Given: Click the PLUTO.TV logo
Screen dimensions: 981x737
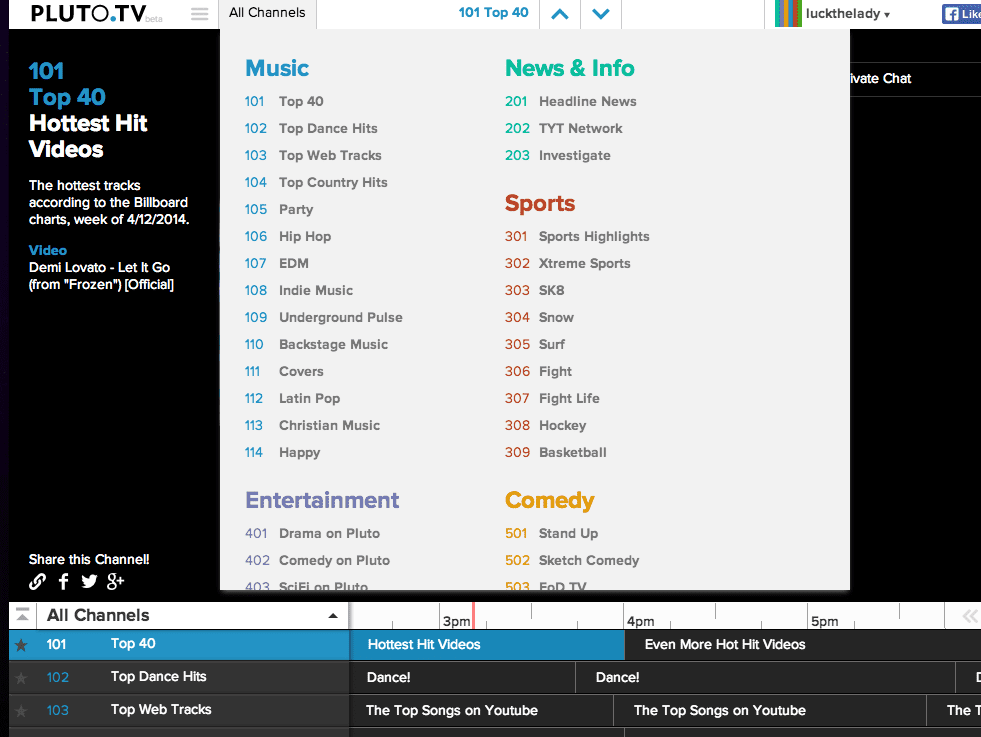Looking at the screenshot, I should pos(88,13).
